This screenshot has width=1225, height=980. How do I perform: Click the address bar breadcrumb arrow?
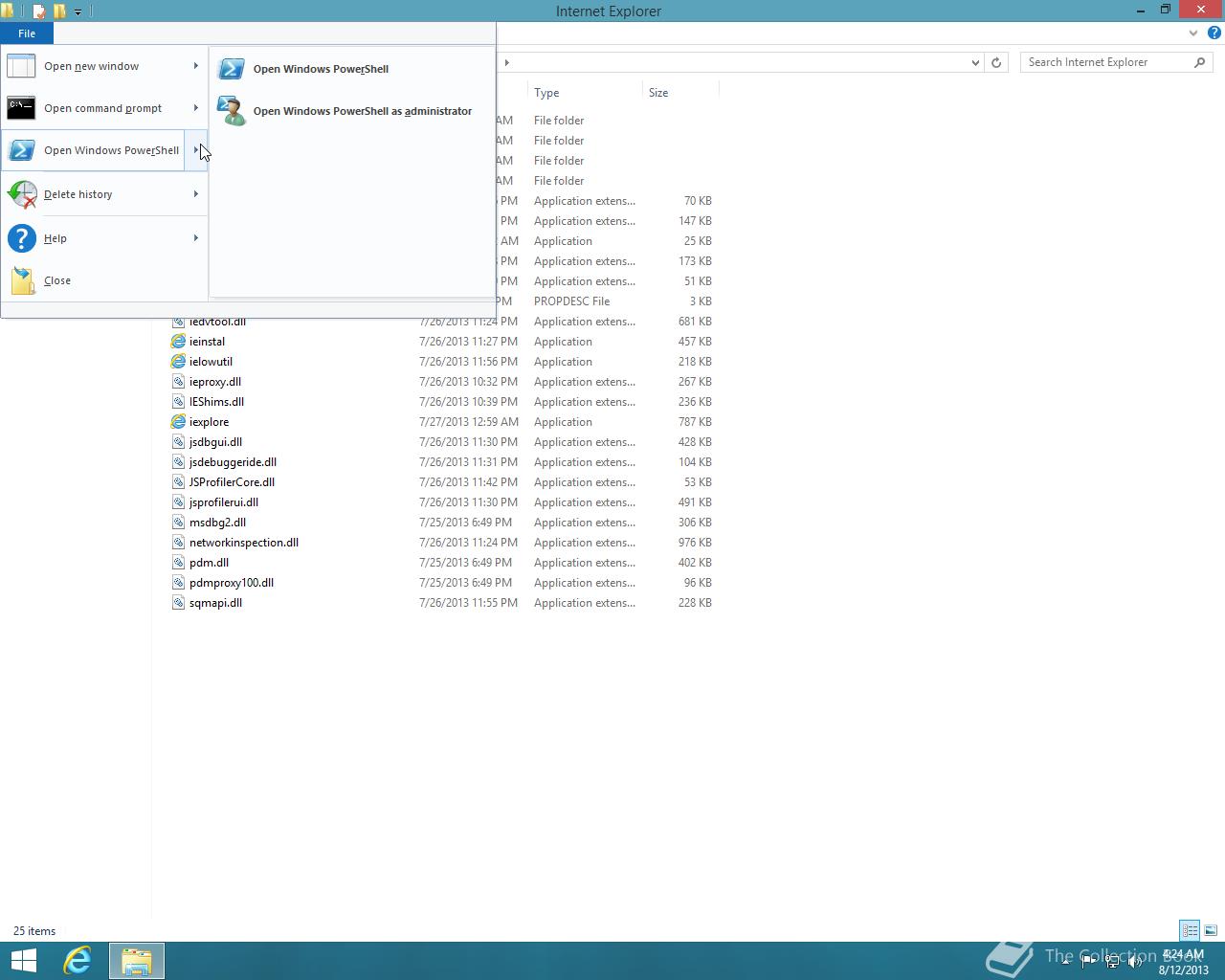tap(506, 62)
